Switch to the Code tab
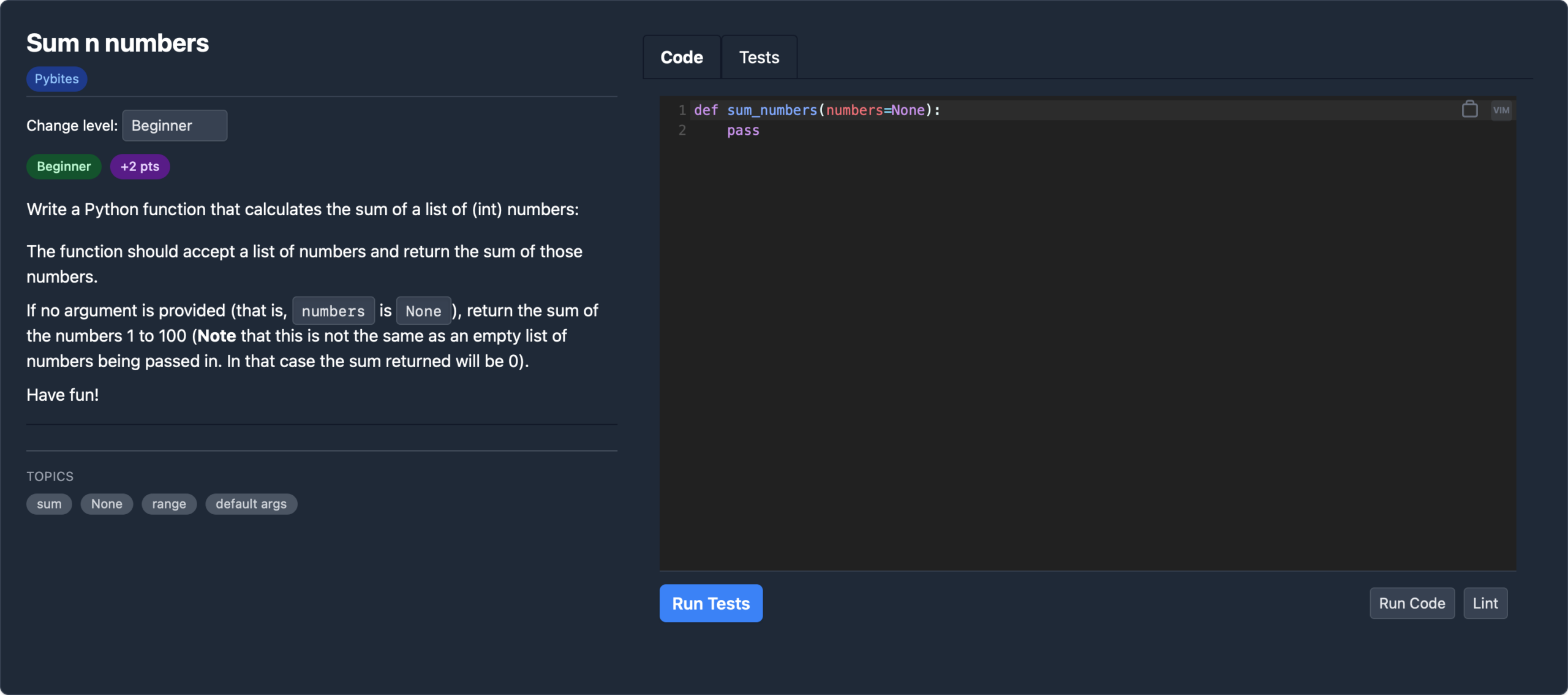The image size is (1568, 695). 682,56
